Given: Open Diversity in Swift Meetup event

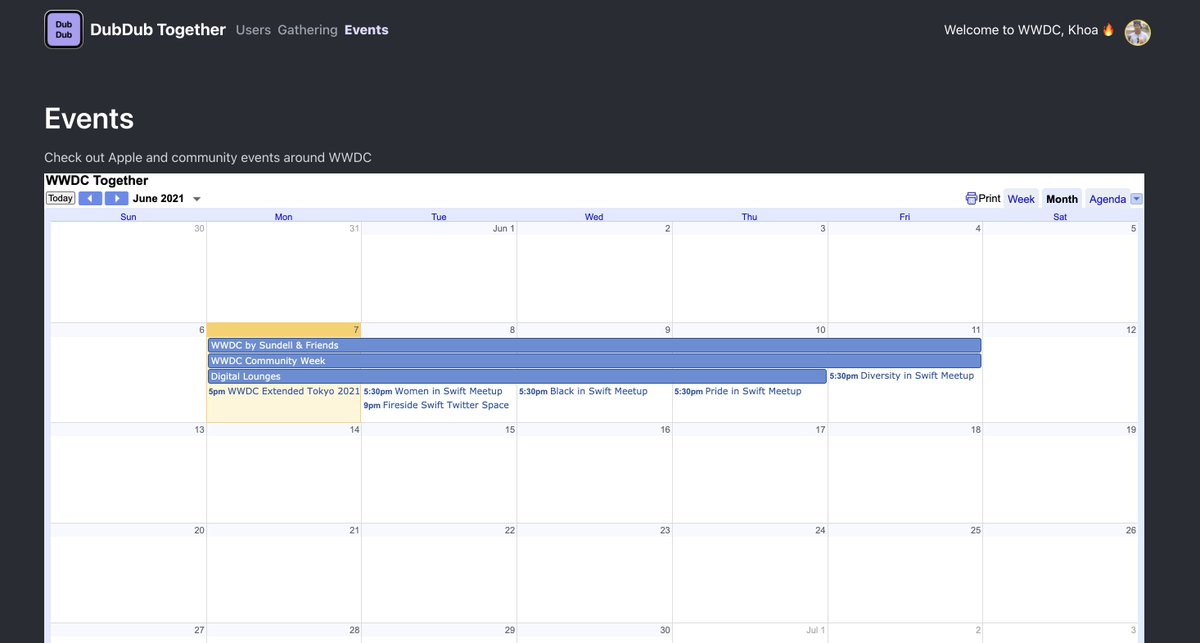Looking at the screenshot, I should tap(902, 376).
